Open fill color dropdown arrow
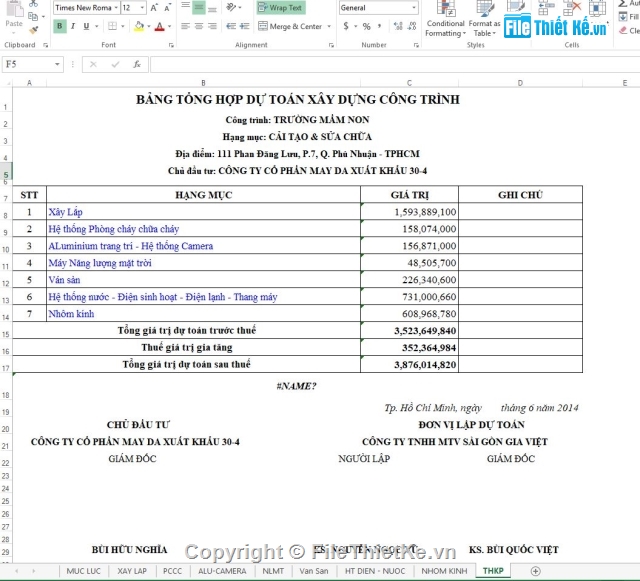Viewport: 640px width, 581px height. point(149,26)
